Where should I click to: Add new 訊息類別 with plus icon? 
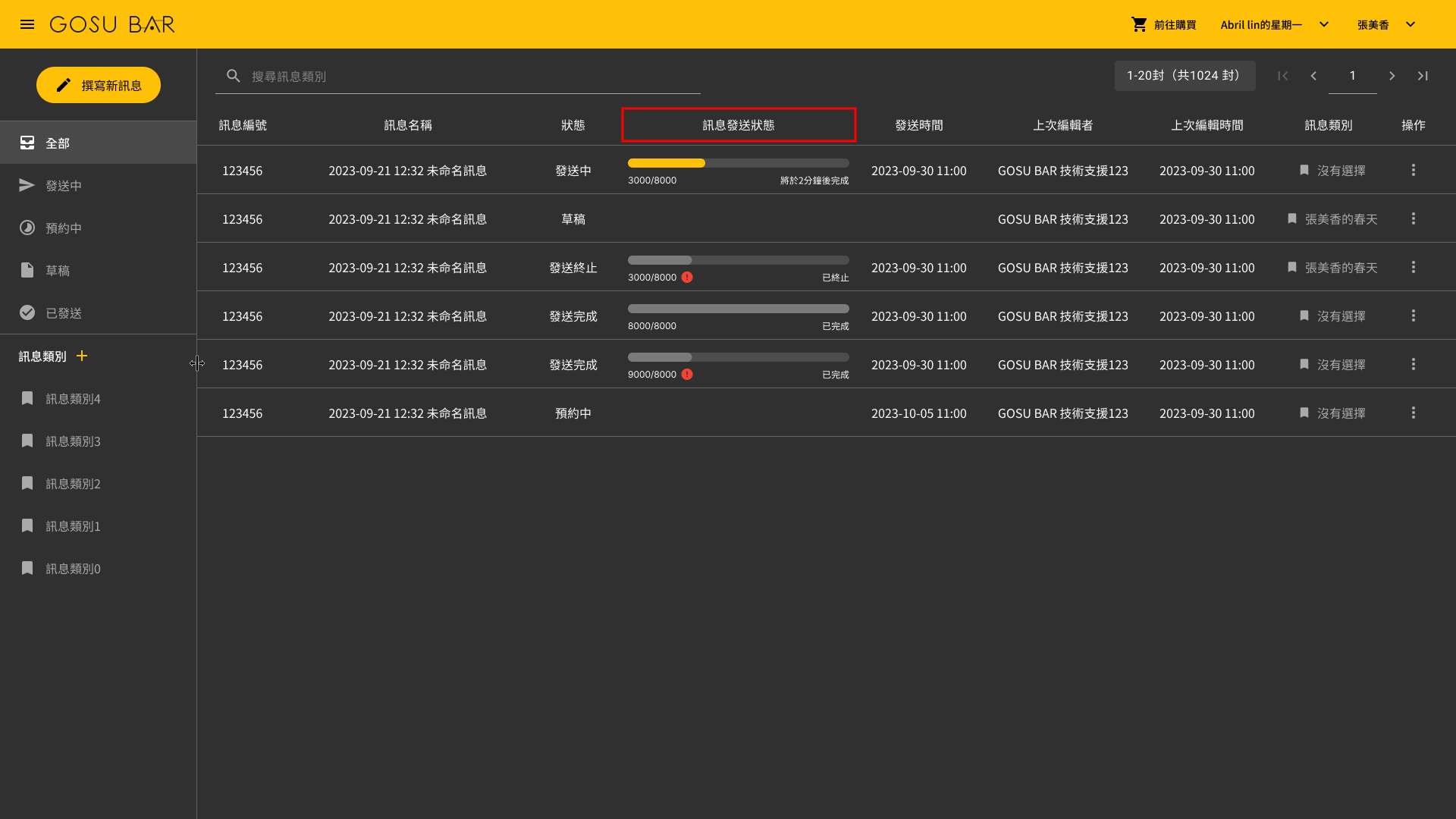[82, 356]
